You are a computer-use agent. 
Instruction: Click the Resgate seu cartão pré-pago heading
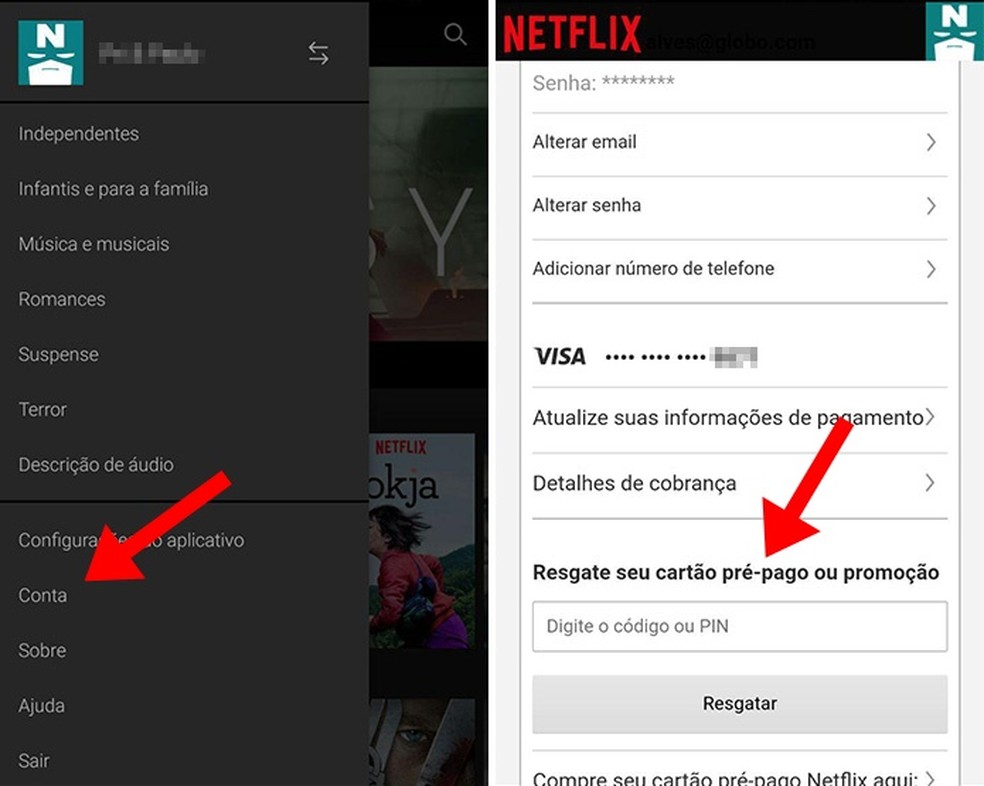tap(735, 573)
